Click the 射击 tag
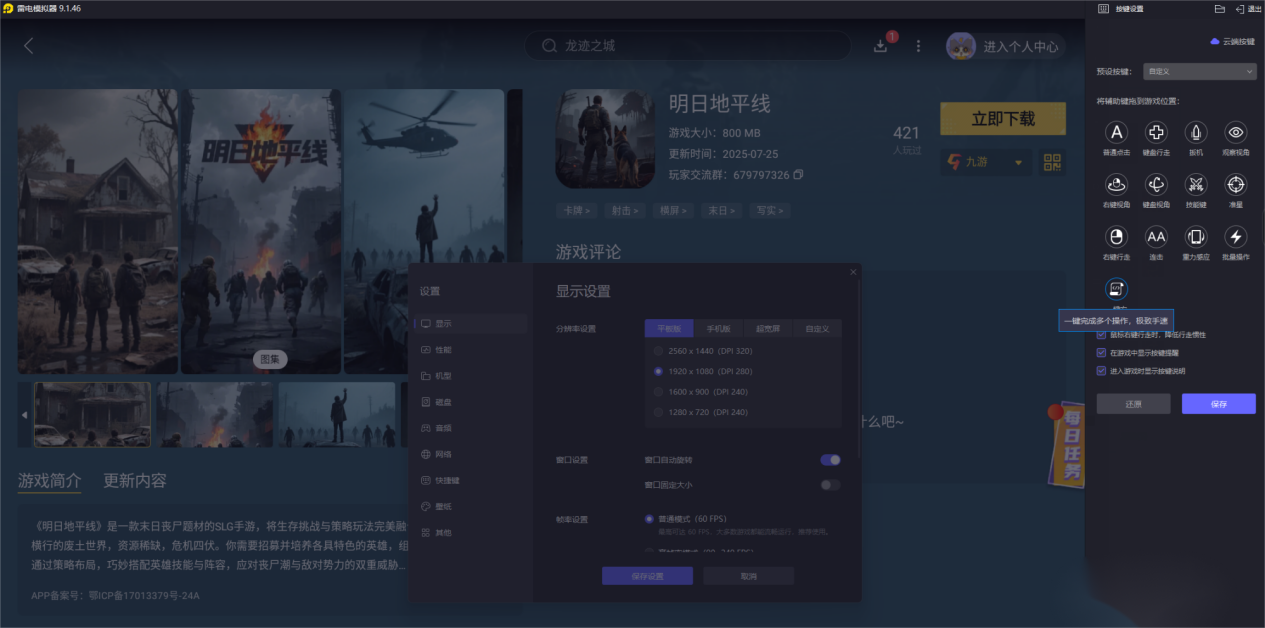The height and width of the screenshot is (628, 1265). [x=625, y=211]
